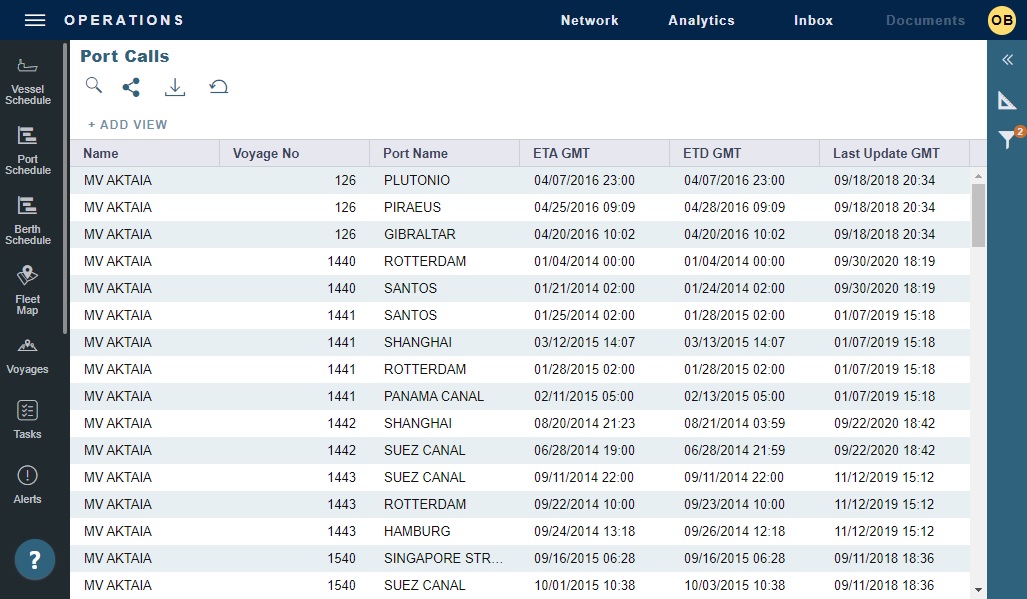1027x599 pixels.
Task: Open the OB user profile menu
Action: coord(1001,20)
